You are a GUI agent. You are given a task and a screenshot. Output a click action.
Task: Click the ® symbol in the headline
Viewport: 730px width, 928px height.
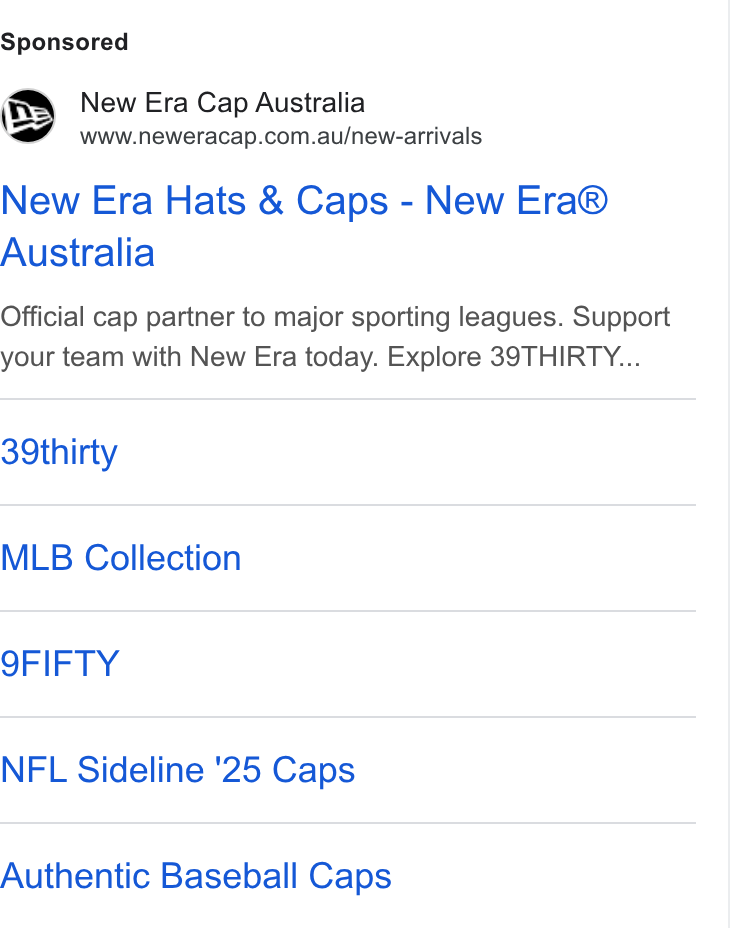592,199
